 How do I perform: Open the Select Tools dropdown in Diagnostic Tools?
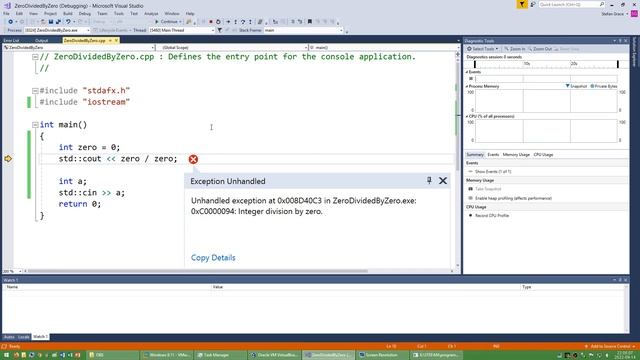click(483, 49)
